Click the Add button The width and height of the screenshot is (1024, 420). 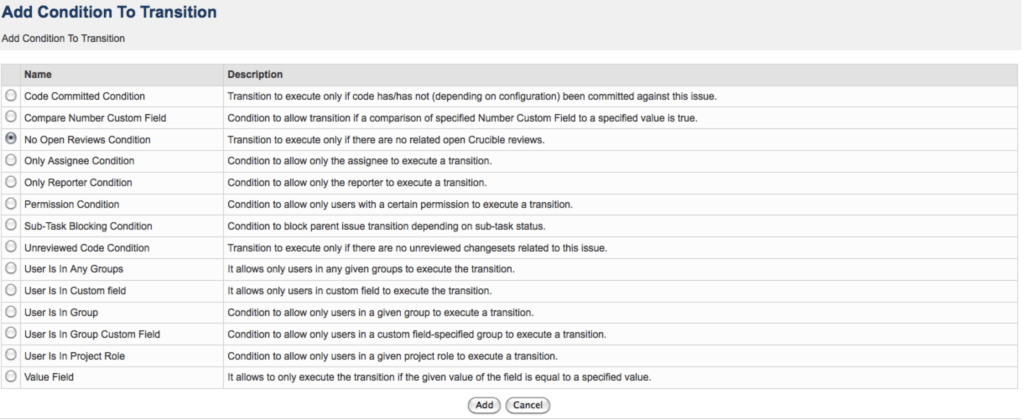pyautogui.click(x=484, y=405)
